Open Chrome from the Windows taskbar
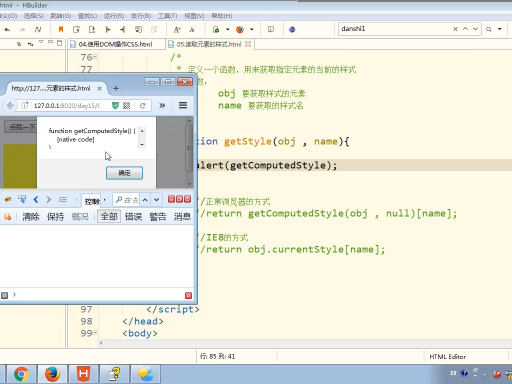512x384 pixels. click(x=21, y=374)
